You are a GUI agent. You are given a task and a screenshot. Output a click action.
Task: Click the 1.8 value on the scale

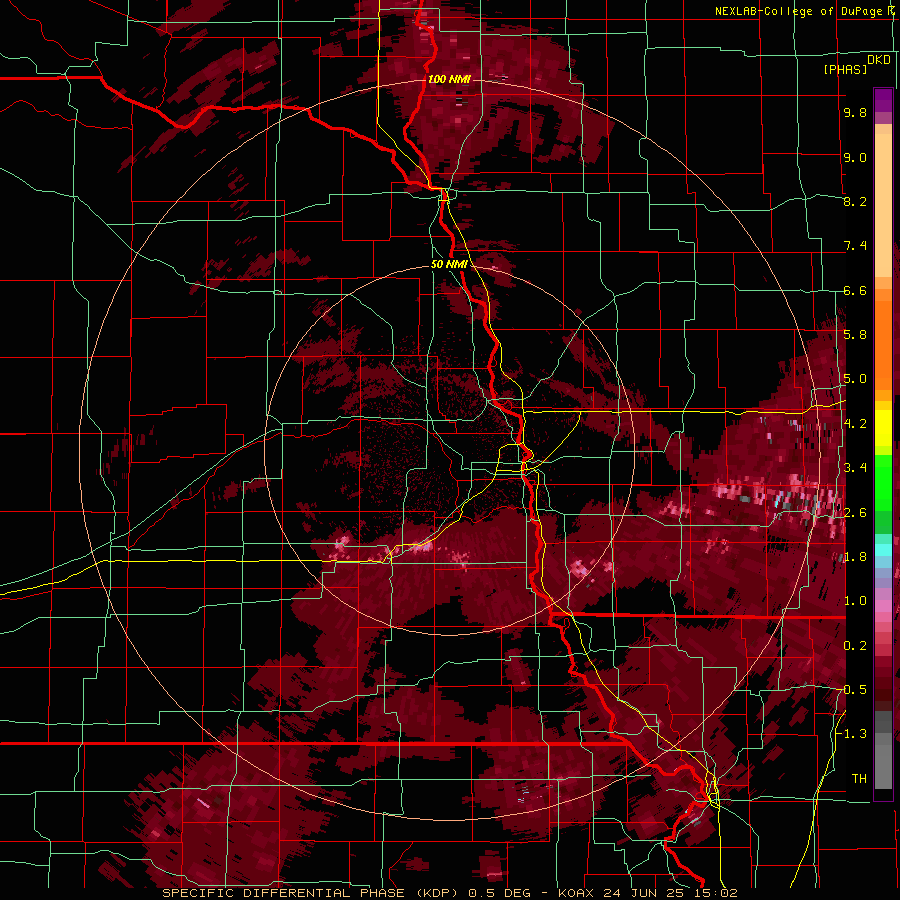pyautogui.click(x=855, y=557)
